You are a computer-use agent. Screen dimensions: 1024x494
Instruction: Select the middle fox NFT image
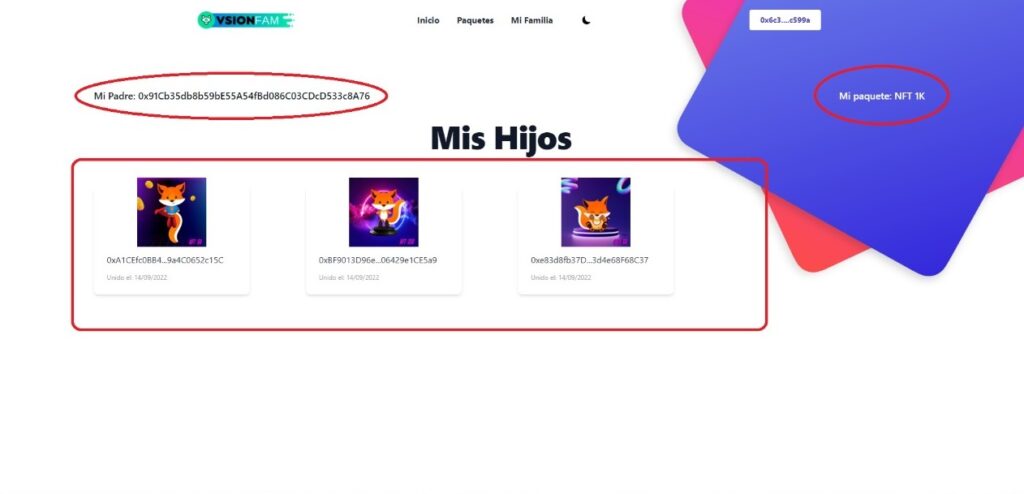coord(383,212)
